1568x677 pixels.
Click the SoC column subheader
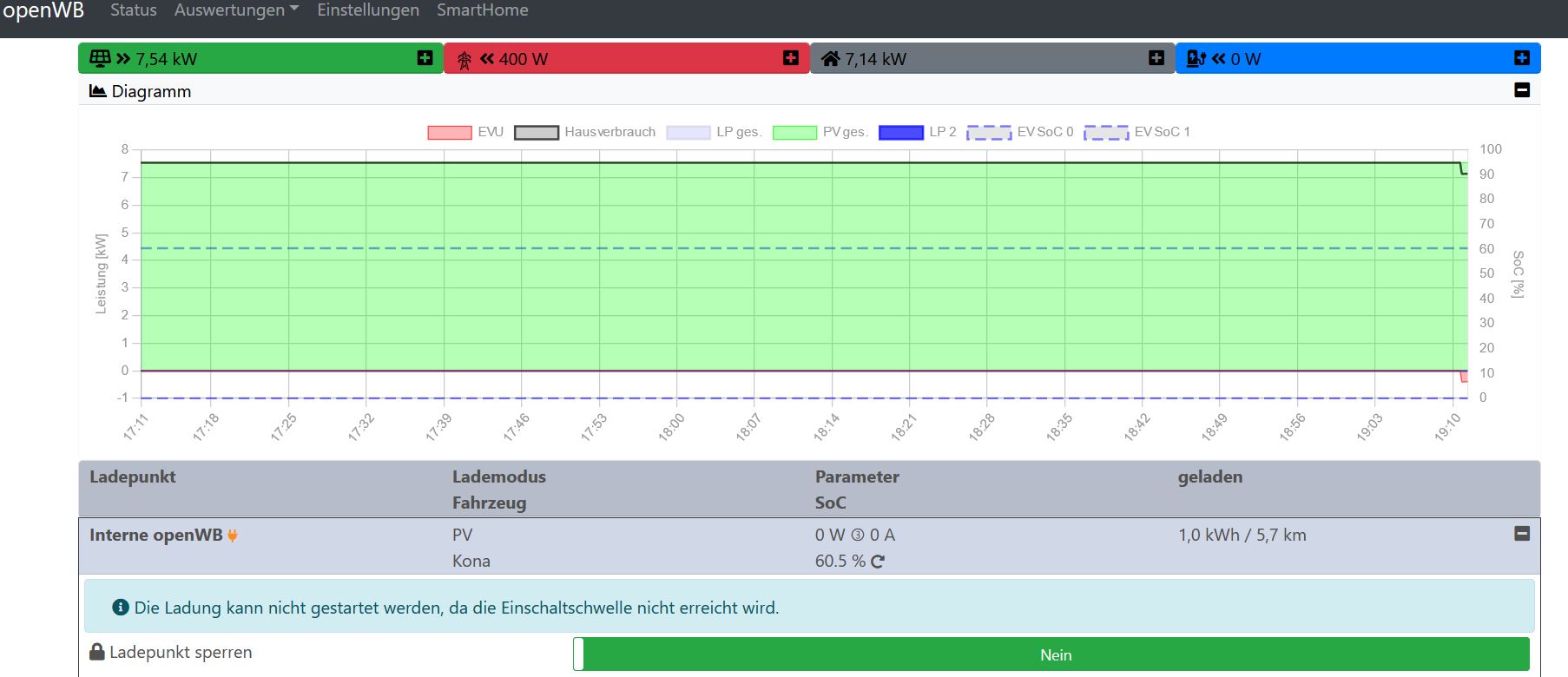point(830,503)
